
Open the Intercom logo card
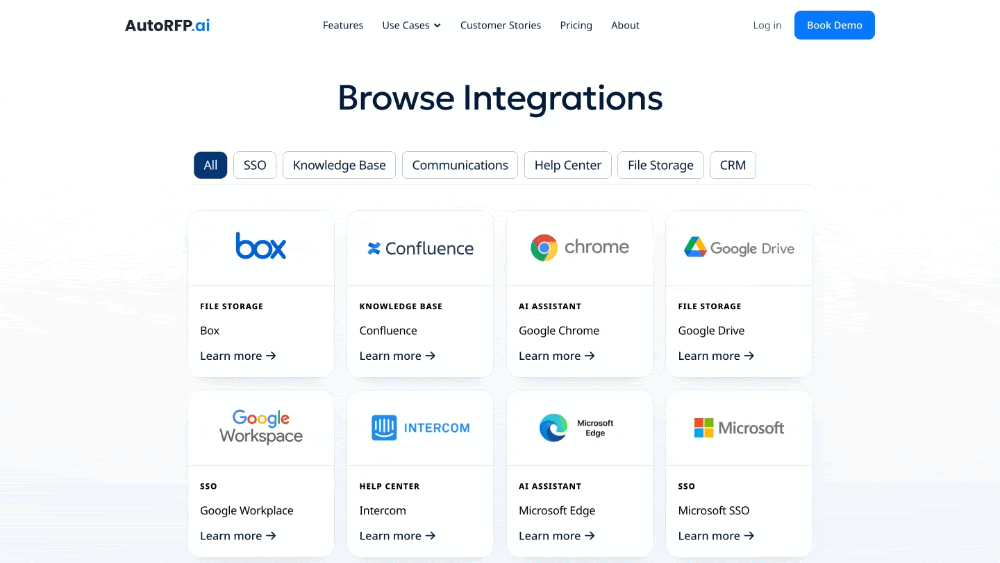[420, 428]
